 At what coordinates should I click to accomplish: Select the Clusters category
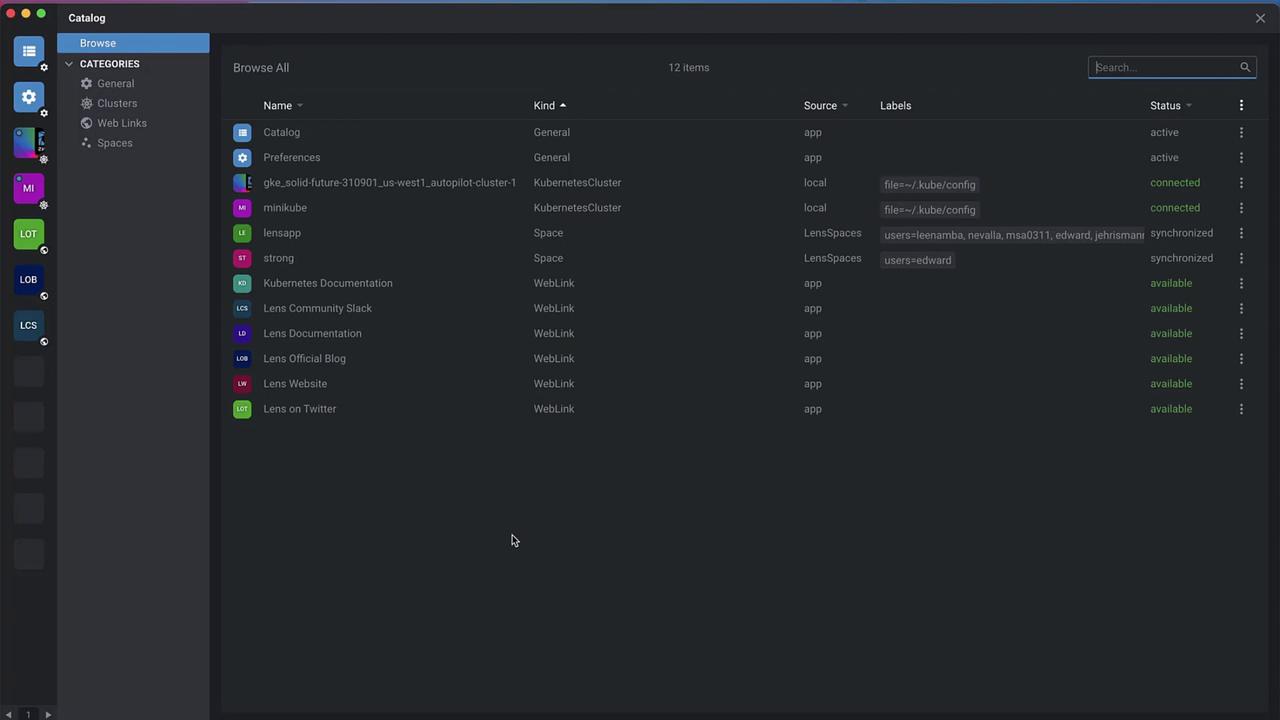tap(117, 103)
